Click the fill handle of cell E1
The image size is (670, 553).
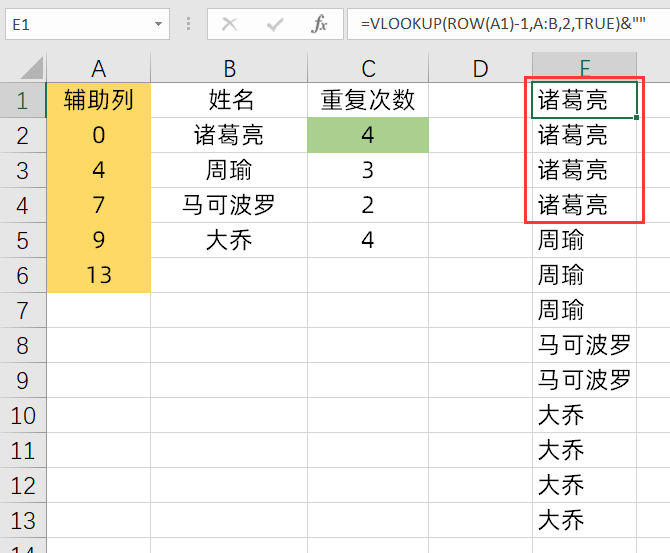click(636, 118)
